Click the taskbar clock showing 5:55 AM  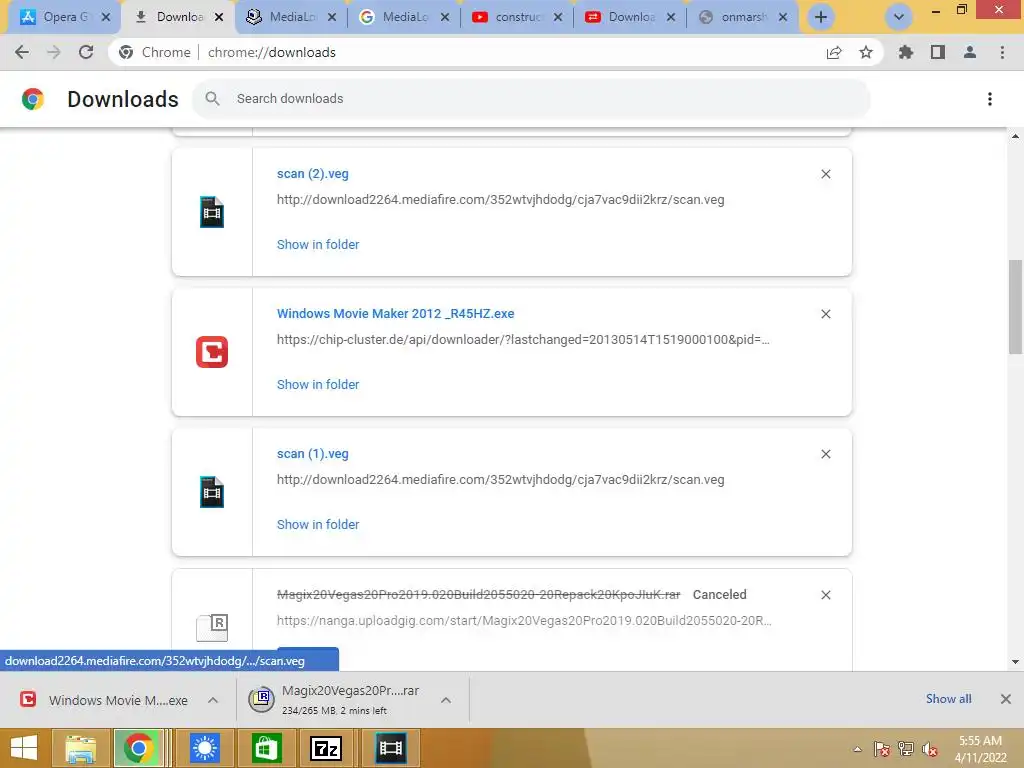pyautogui.click(x=980, y=749)
